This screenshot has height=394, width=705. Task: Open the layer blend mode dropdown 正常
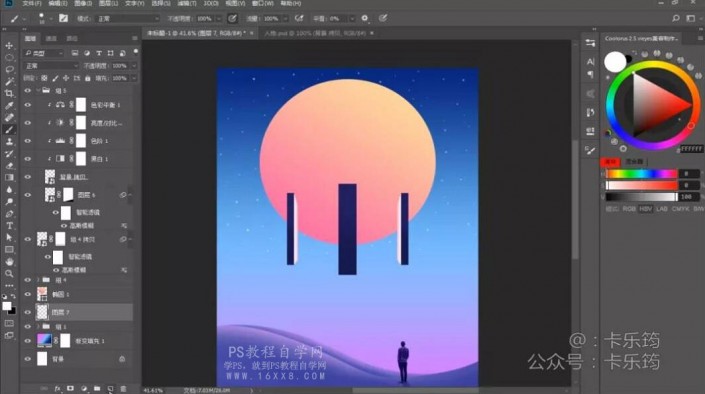click(51, 66)
